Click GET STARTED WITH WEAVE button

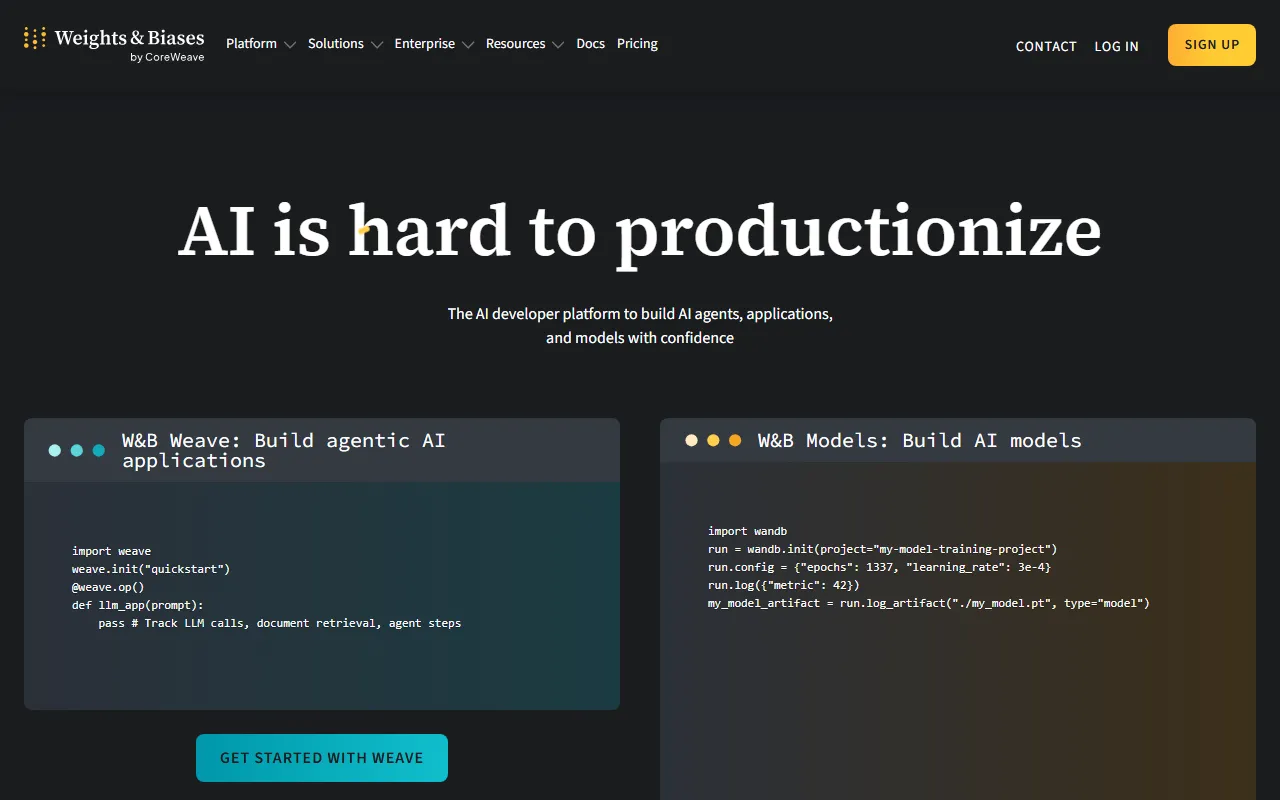(321, 758)
